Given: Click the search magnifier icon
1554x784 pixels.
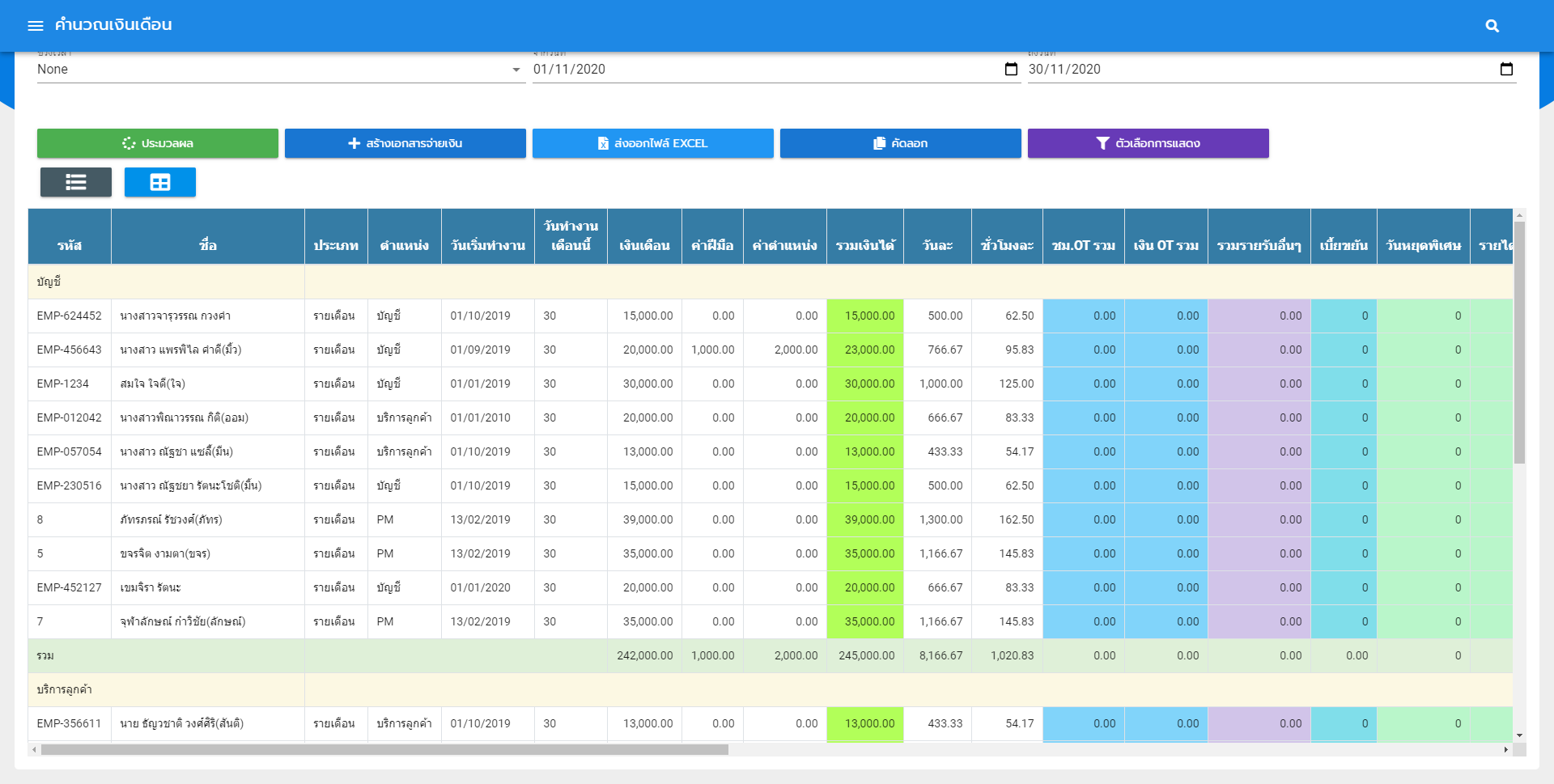Looking at the screenshot, I should coord(1492,26).
